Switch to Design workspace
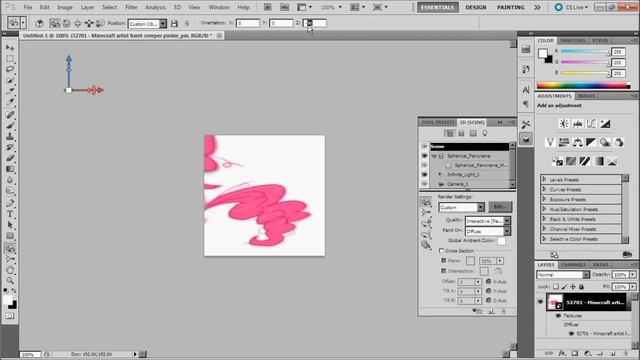Viewport: 640px width, 360px height. 476,7
